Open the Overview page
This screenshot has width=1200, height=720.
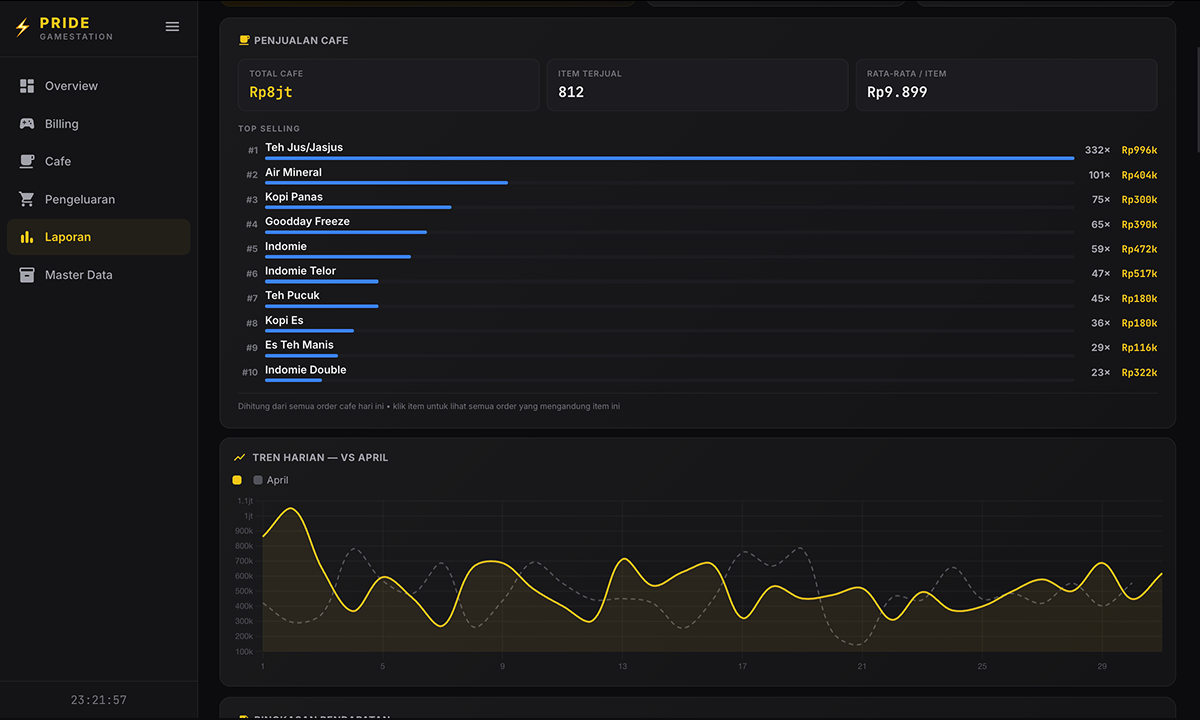click(x=98, y=86)
